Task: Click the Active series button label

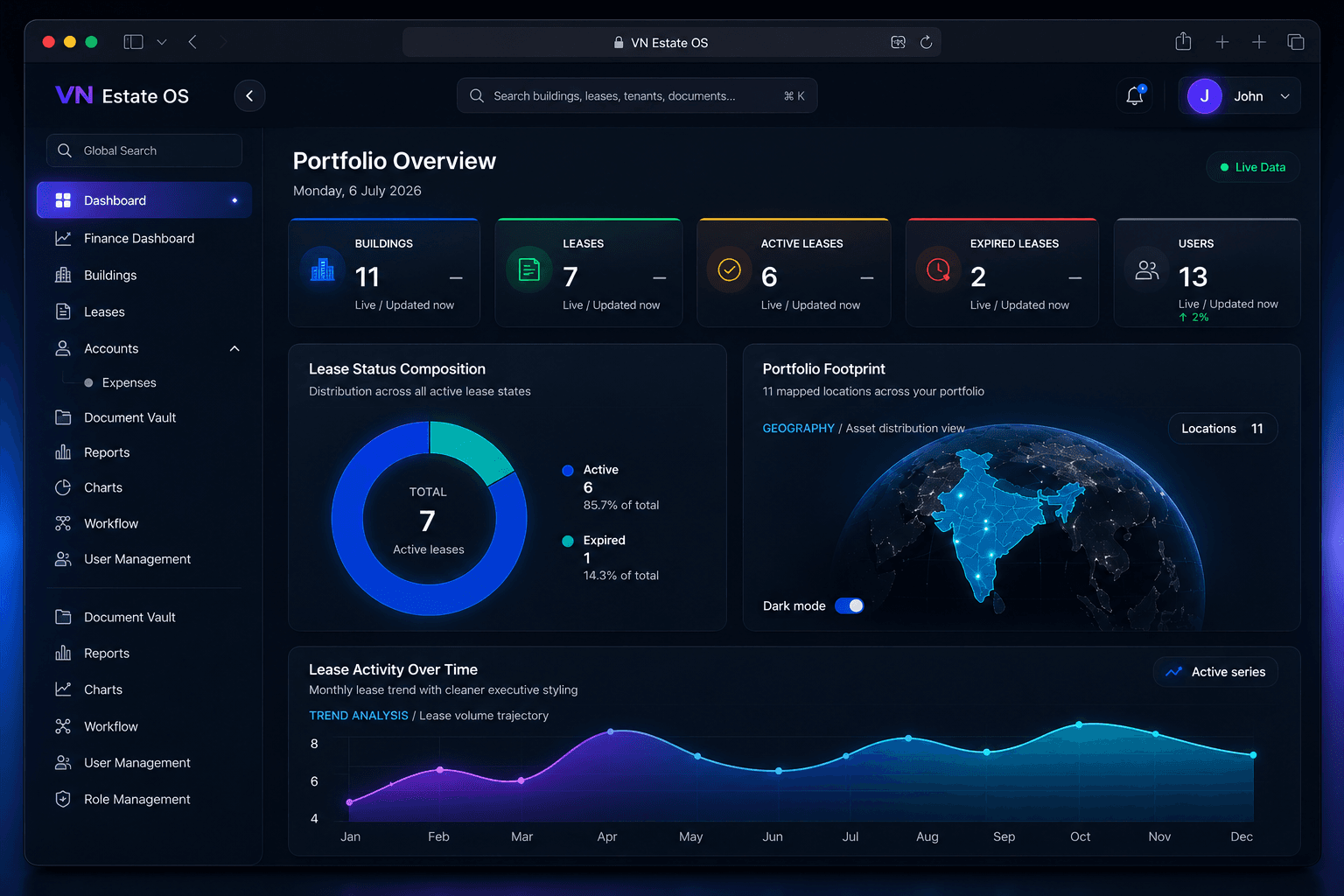Action: tap(1228, 671)
